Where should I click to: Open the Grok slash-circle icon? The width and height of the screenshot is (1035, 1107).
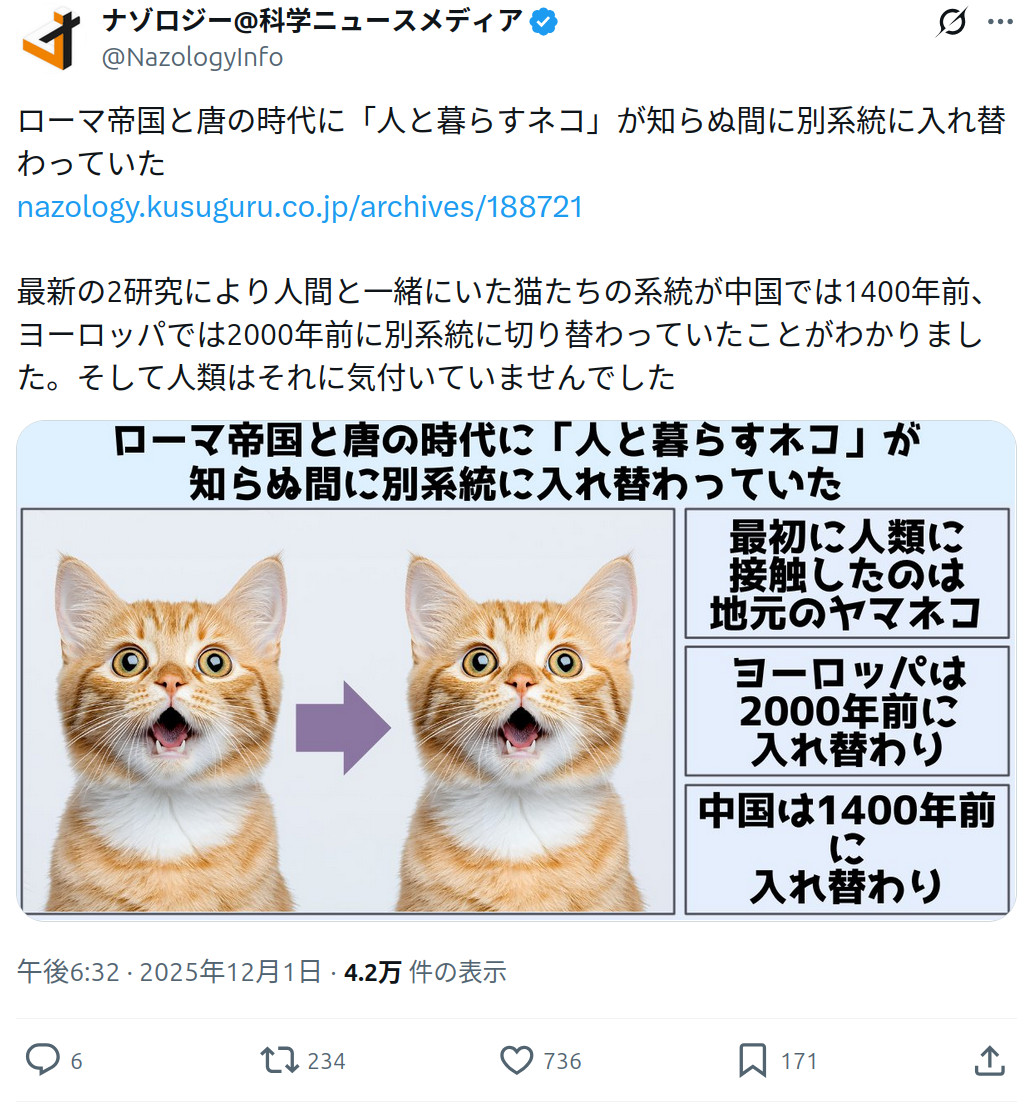tap(952, 22)
